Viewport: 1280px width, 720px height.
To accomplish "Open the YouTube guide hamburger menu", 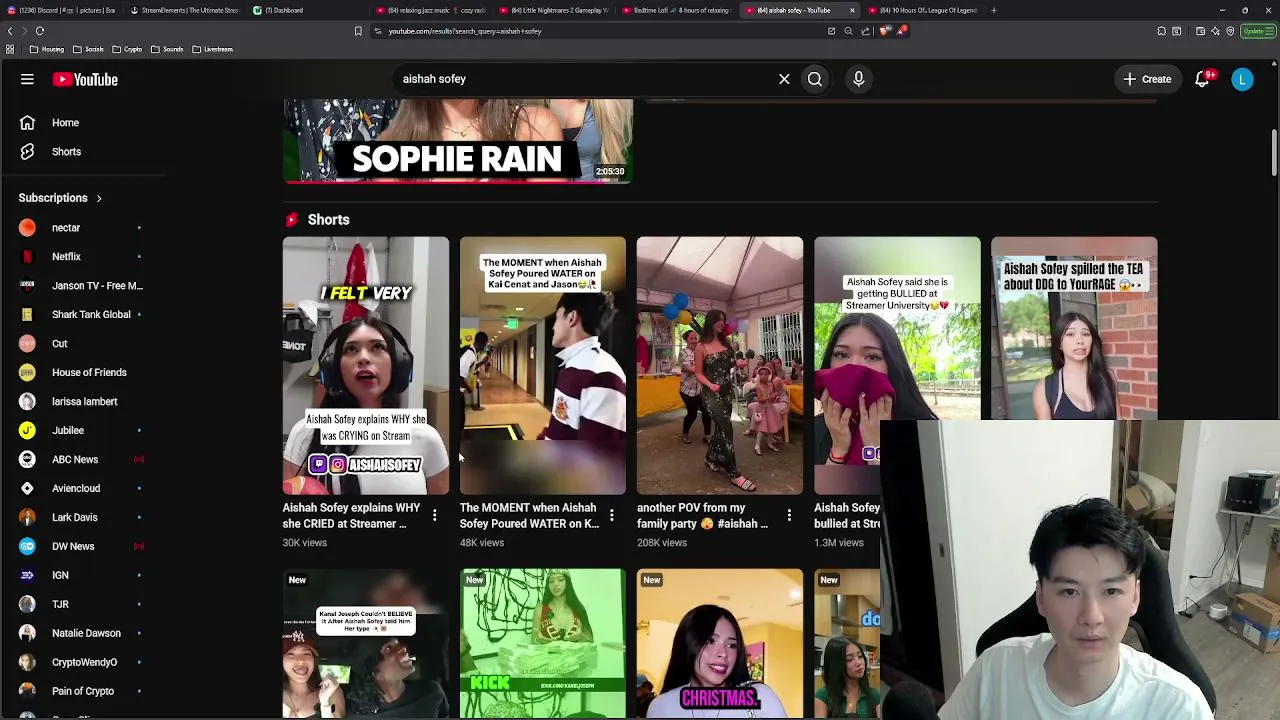I will 27,79.
